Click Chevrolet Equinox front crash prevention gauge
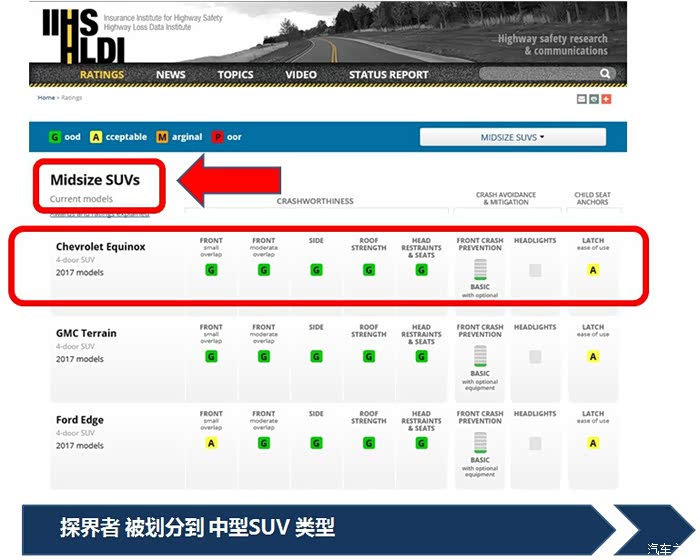The height and width of the screenshot is (560, 700). pos(480,269)
